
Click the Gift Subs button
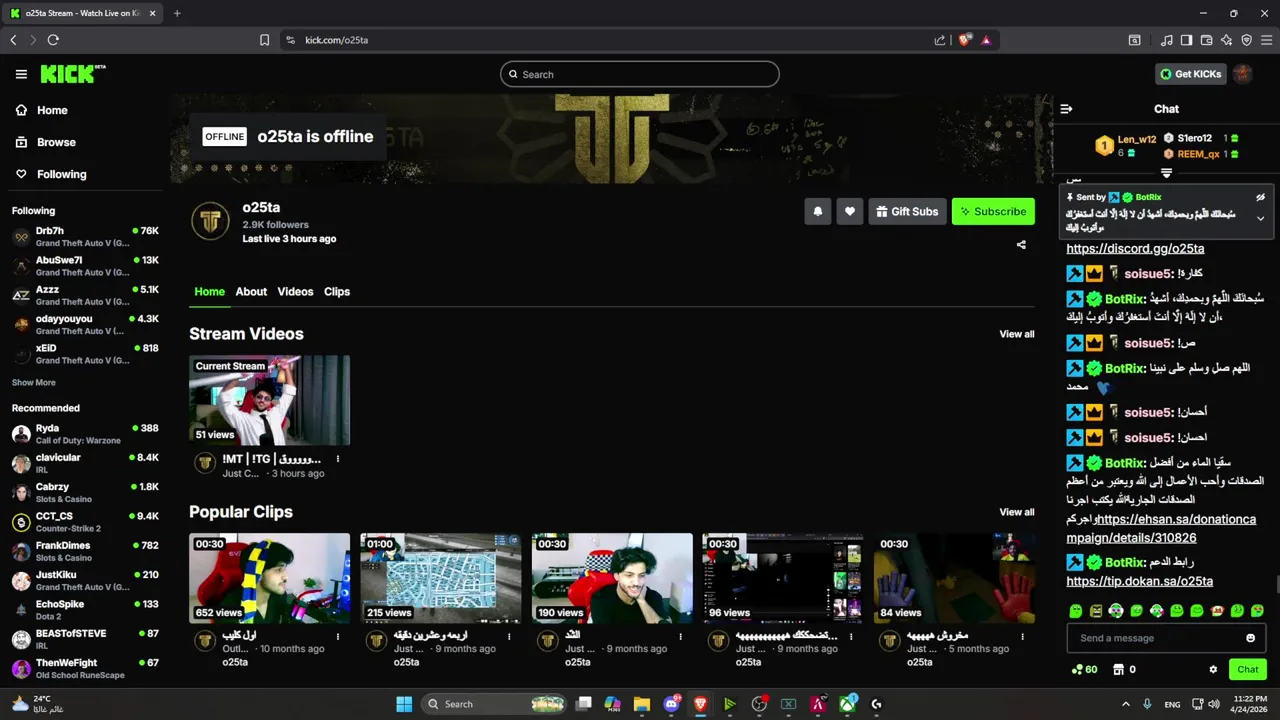[x=907, y=211]
